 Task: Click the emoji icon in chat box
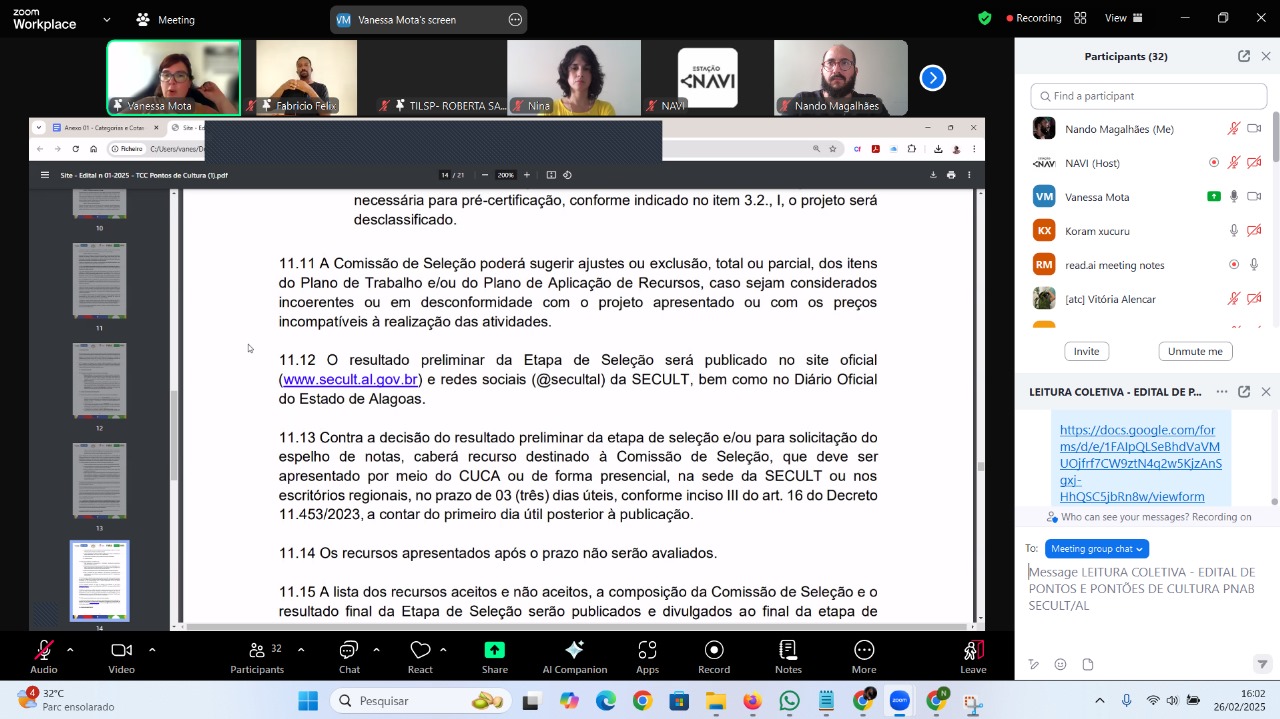pyautogui.click(x=1061, y=665)
